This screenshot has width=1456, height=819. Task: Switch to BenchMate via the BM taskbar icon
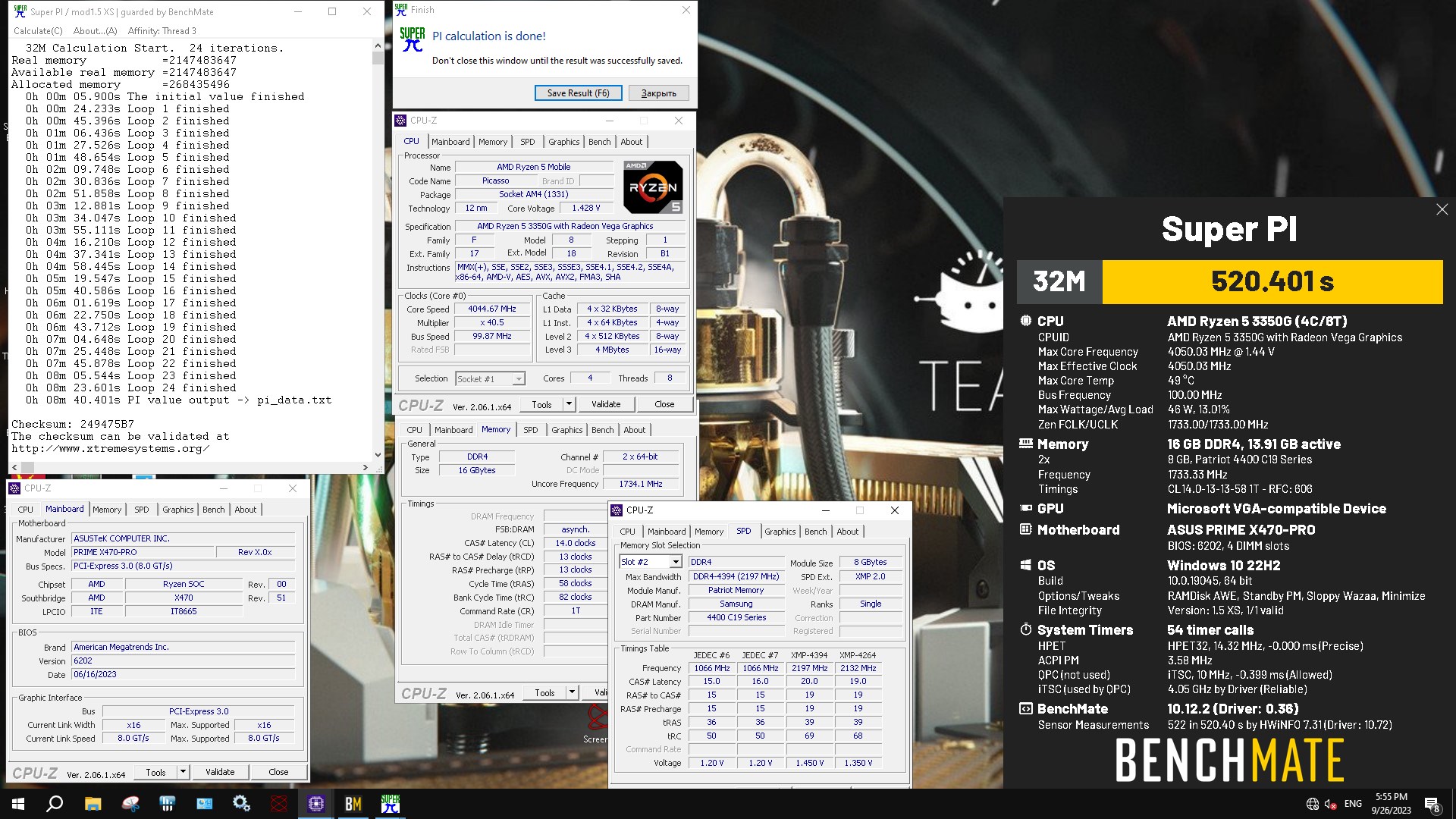(x=353, y=804)
